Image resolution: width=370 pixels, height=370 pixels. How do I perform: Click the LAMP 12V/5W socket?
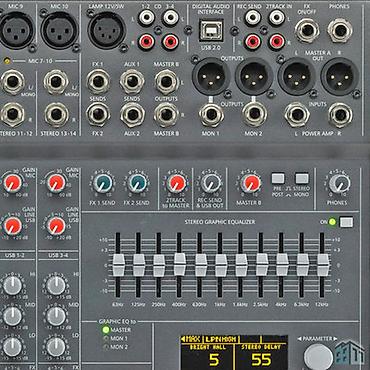(x=107, y=30)
